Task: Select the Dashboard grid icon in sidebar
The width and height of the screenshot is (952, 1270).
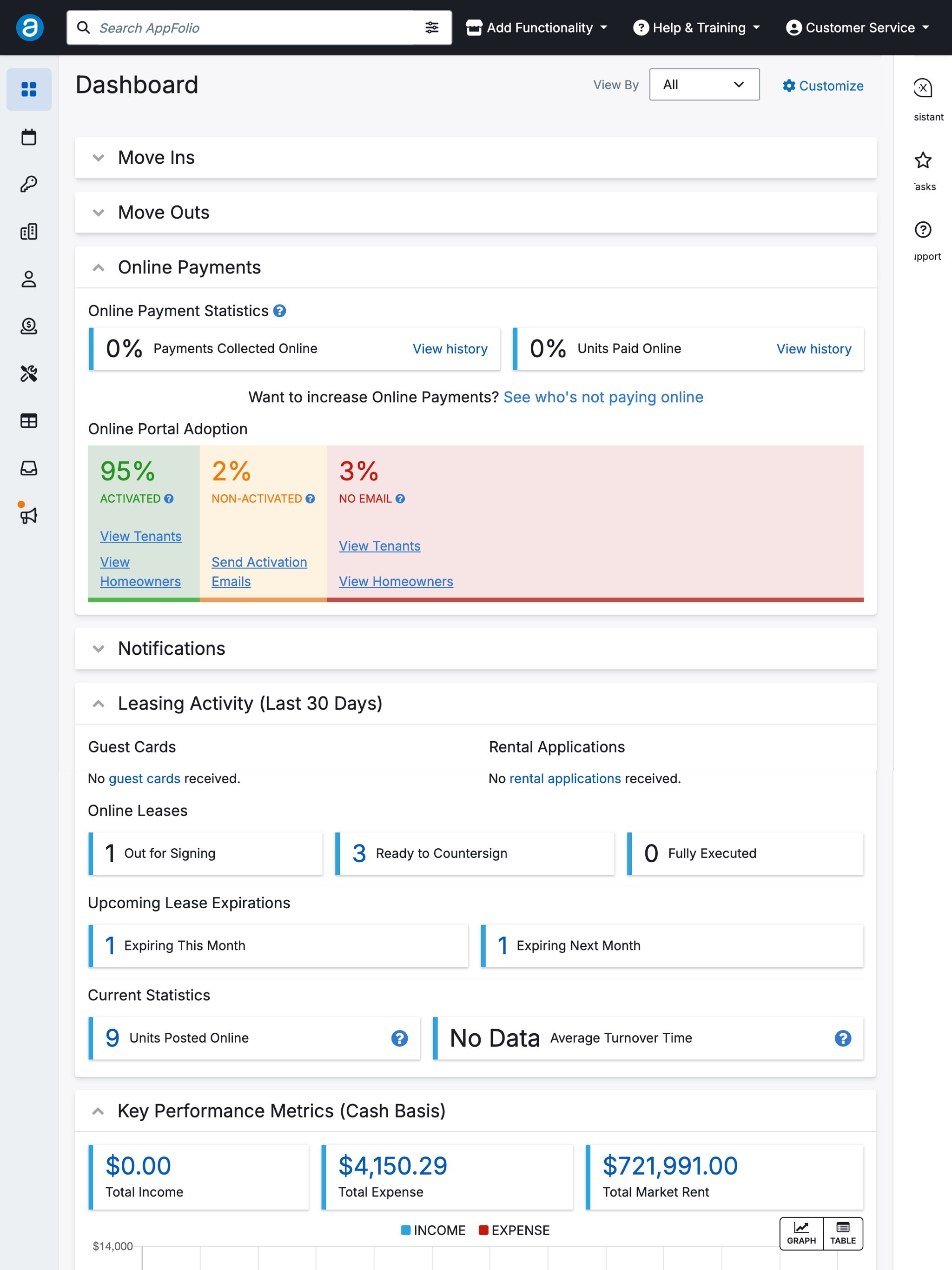Action: [29, 90]
